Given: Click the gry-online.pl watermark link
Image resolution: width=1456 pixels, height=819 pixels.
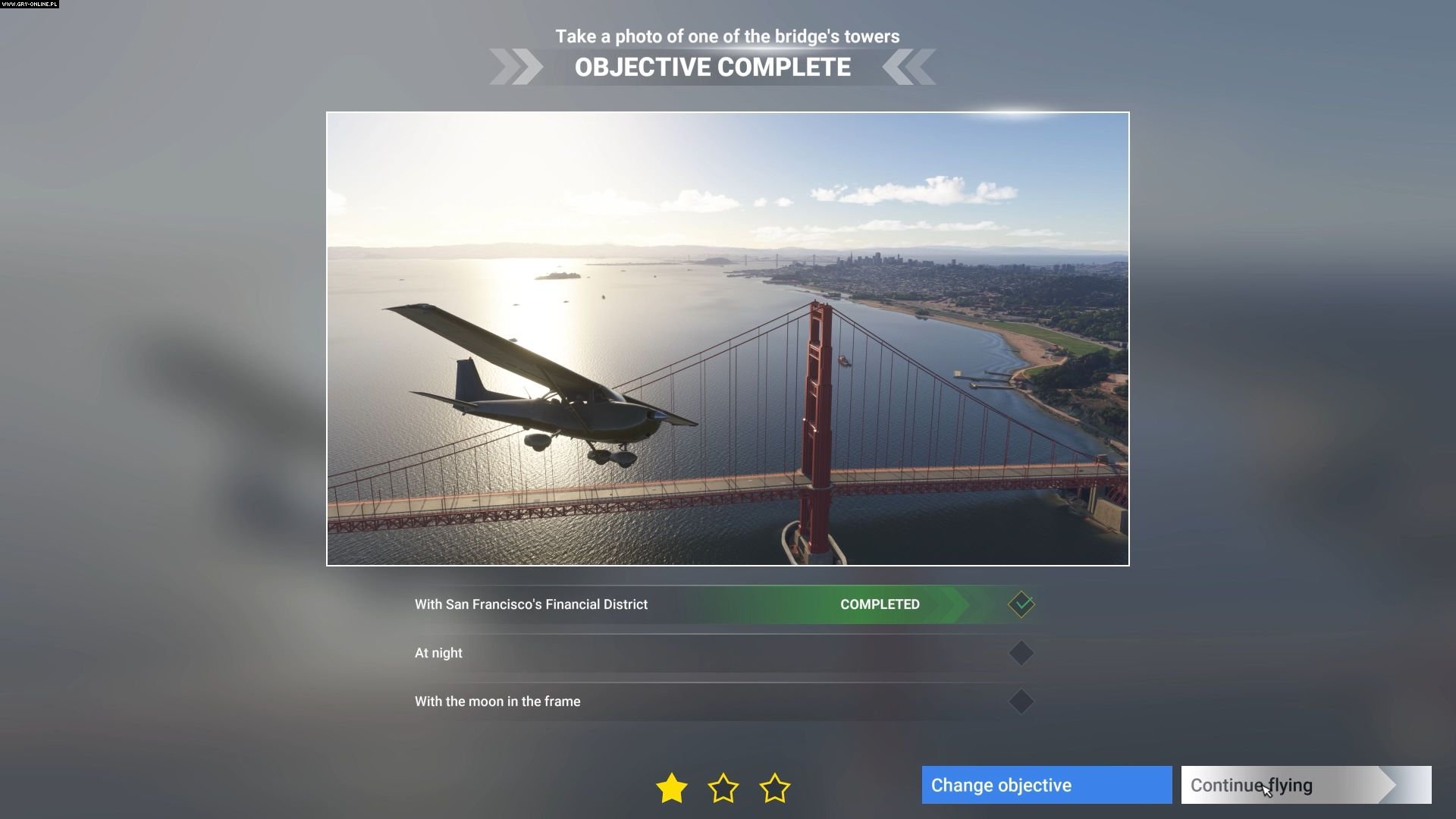Looking at the screenshot, I should point(30,4).
